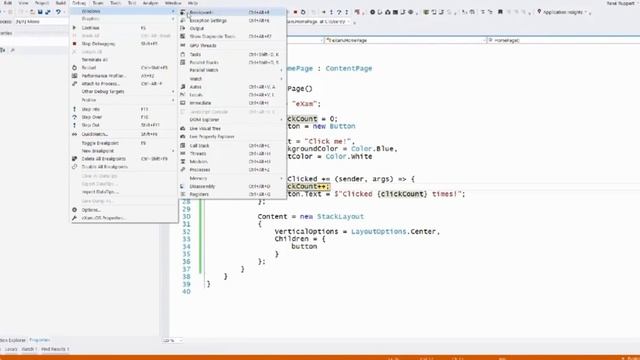Click the Restart icon in Debug menu
The image size is (640, 360).
pos(74,68)
